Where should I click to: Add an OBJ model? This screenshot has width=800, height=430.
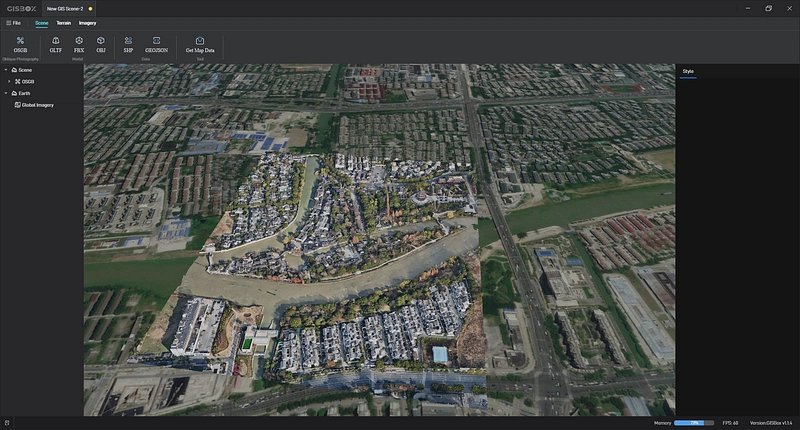(x=101, y=45)
